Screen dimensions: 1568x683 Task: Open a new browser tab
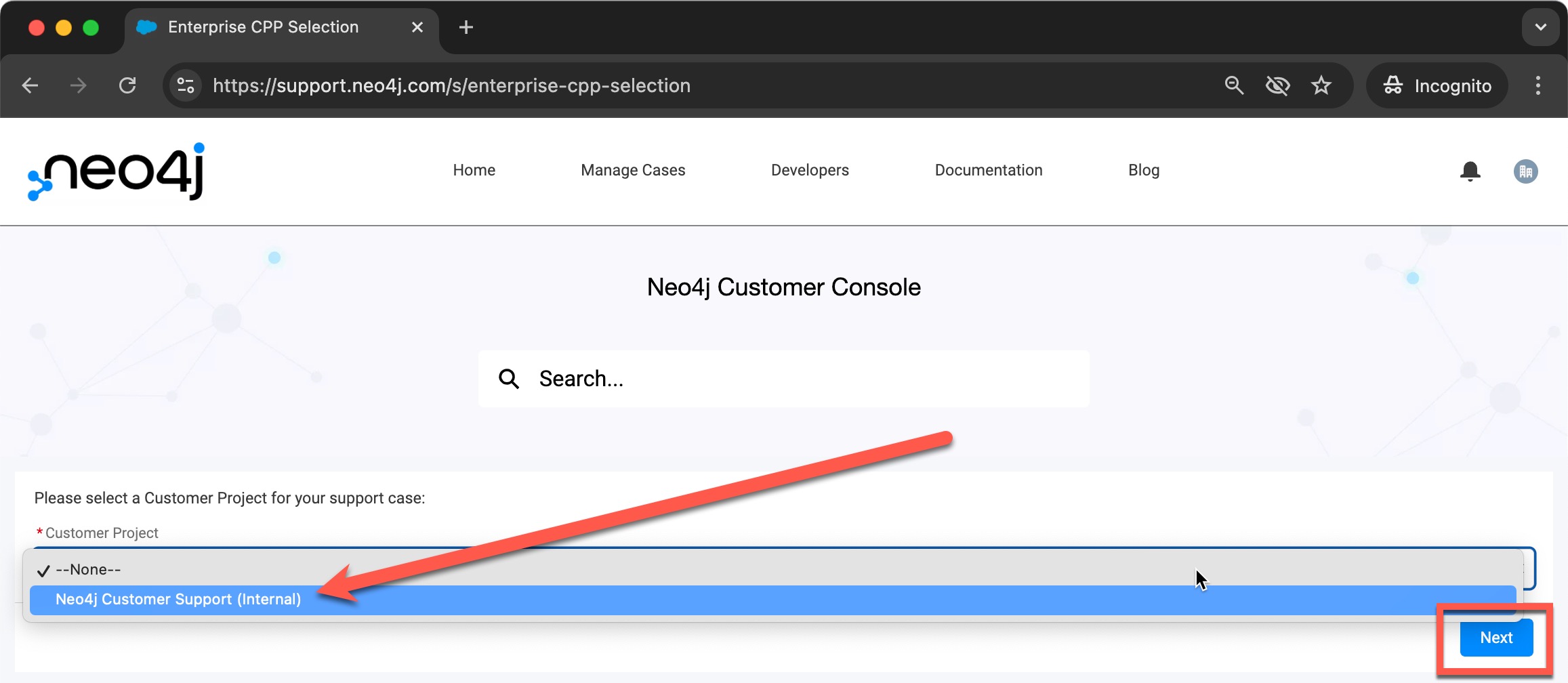(x=466, y=27)
